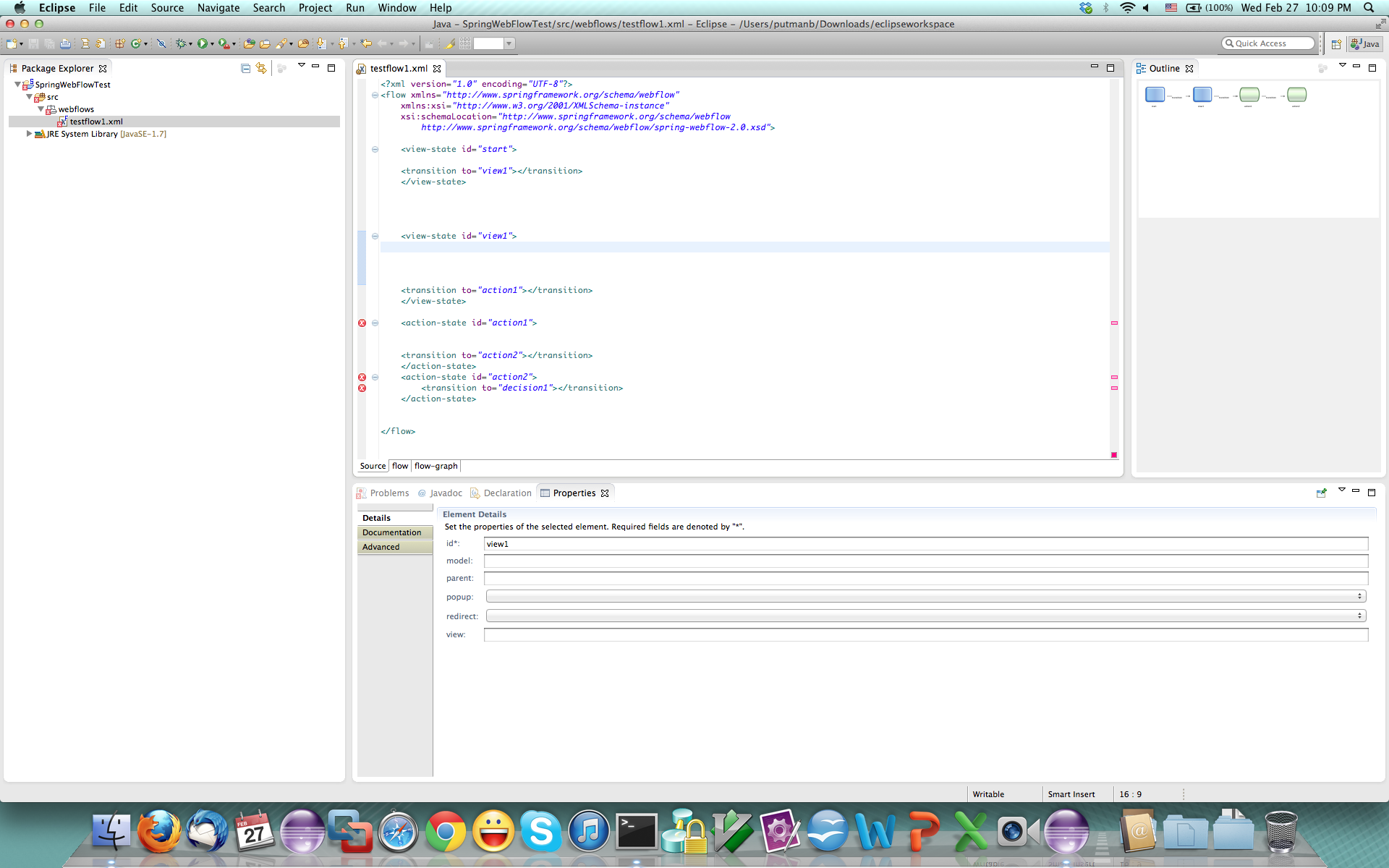Close the testflow1.xml editor tab
1389x868 pixels.
click(437, 69)
